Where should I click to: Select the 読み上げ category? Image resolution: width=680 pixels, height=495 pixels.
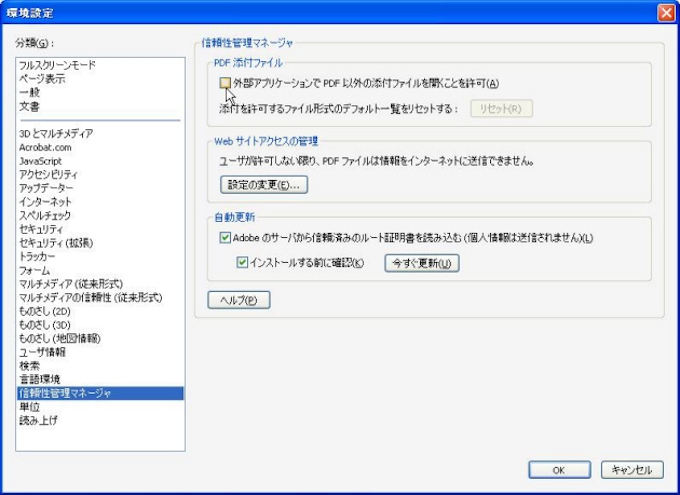point(38,420)
